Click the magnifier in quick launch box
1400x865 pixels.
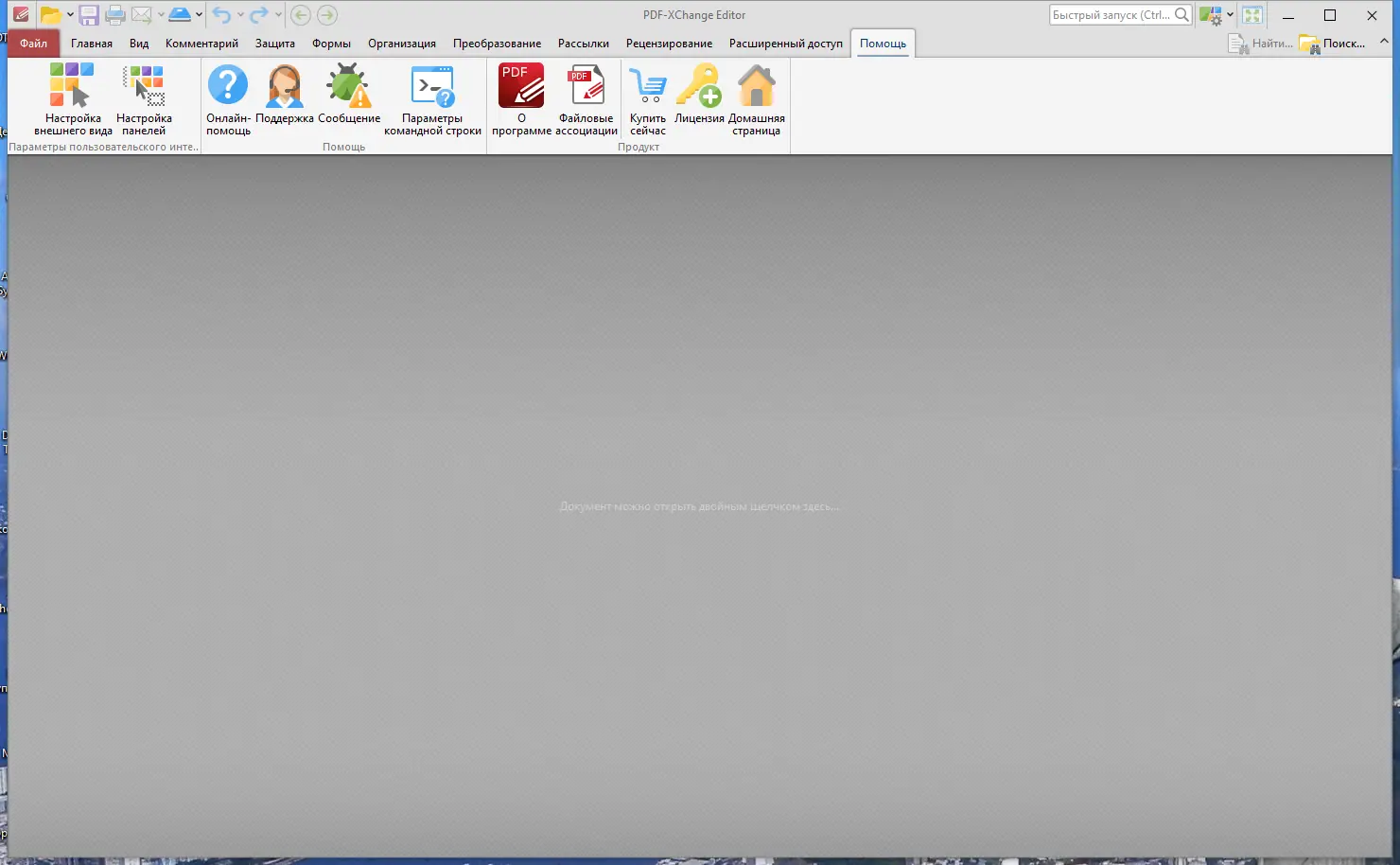(1181, 15)
